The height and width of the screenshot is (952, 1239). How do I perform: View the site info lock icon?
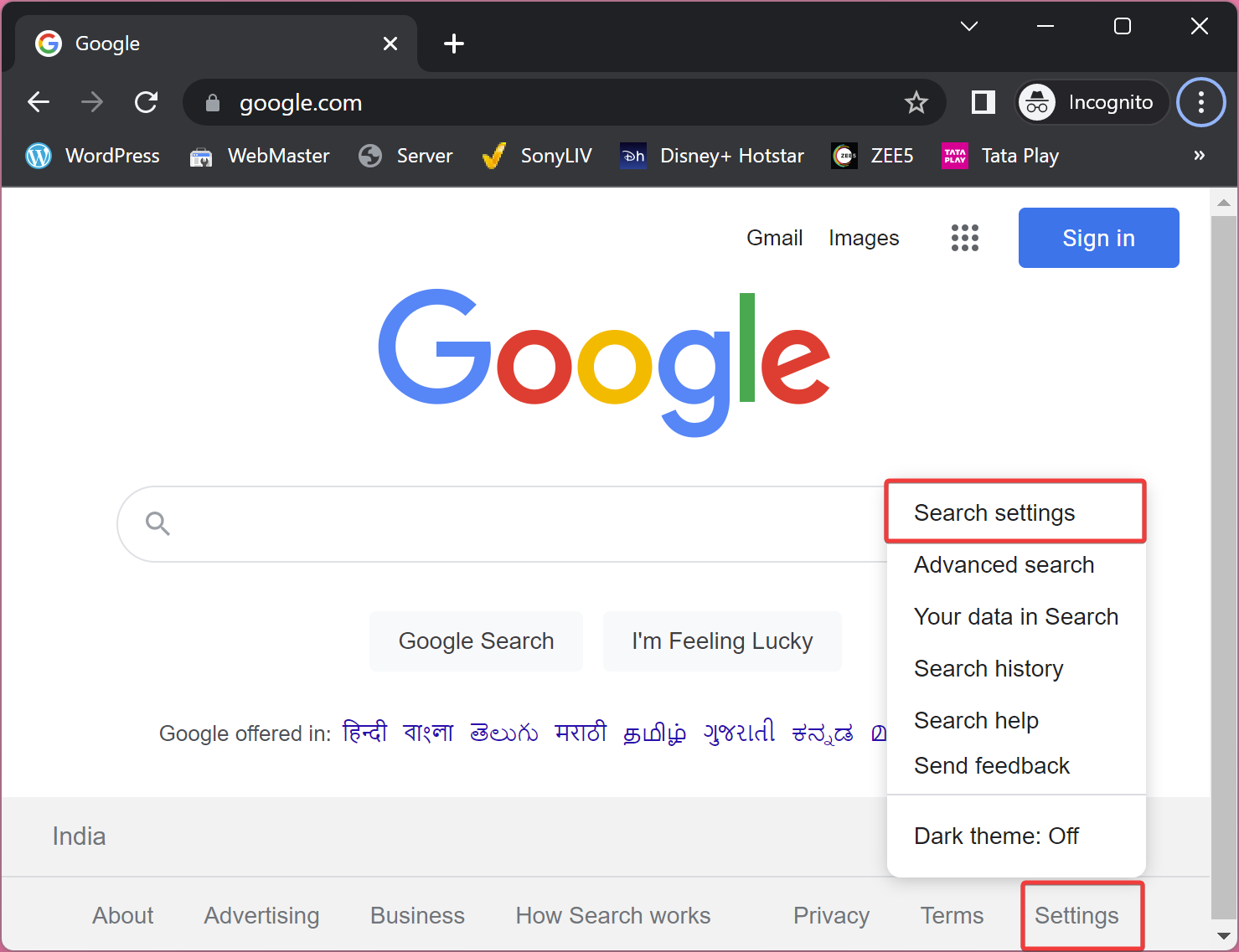point(212,102)
